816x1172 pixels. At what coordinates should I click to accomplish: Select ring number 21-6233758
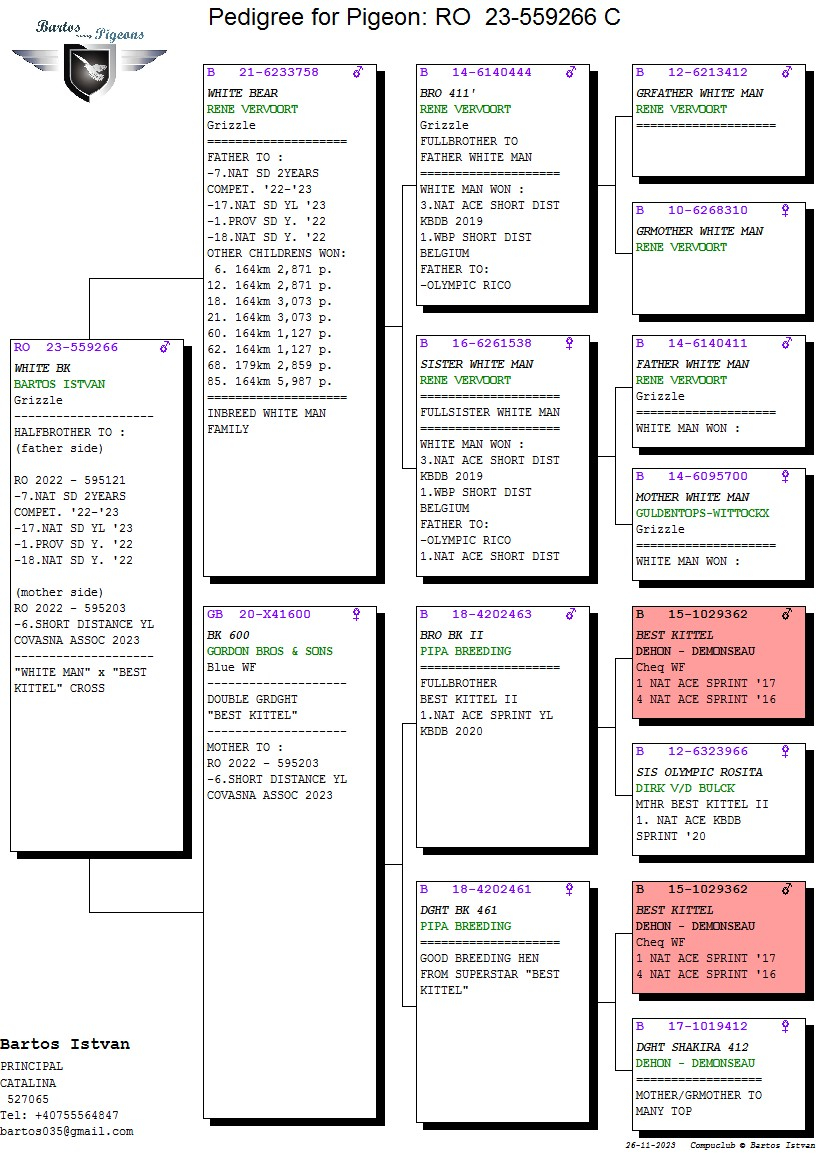[x=279, y=73]
